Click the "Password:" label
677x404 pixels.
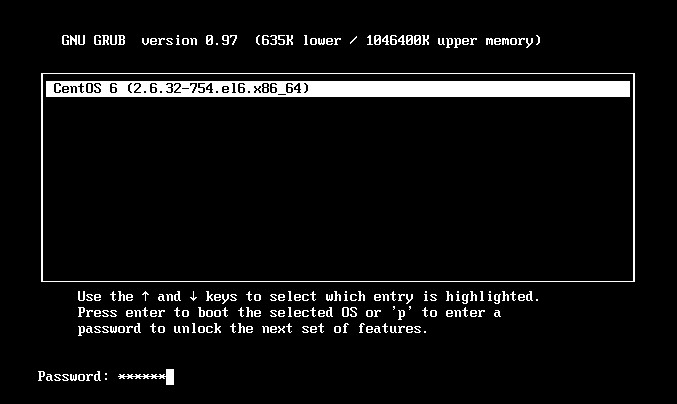coord(73,376)
